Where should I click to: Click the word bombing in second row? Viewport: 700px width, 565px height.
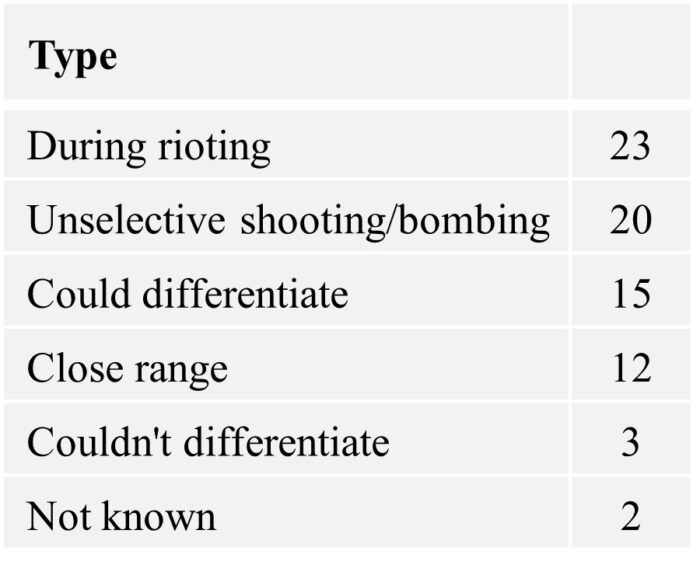pyautogui.click(x=474, y=220)
